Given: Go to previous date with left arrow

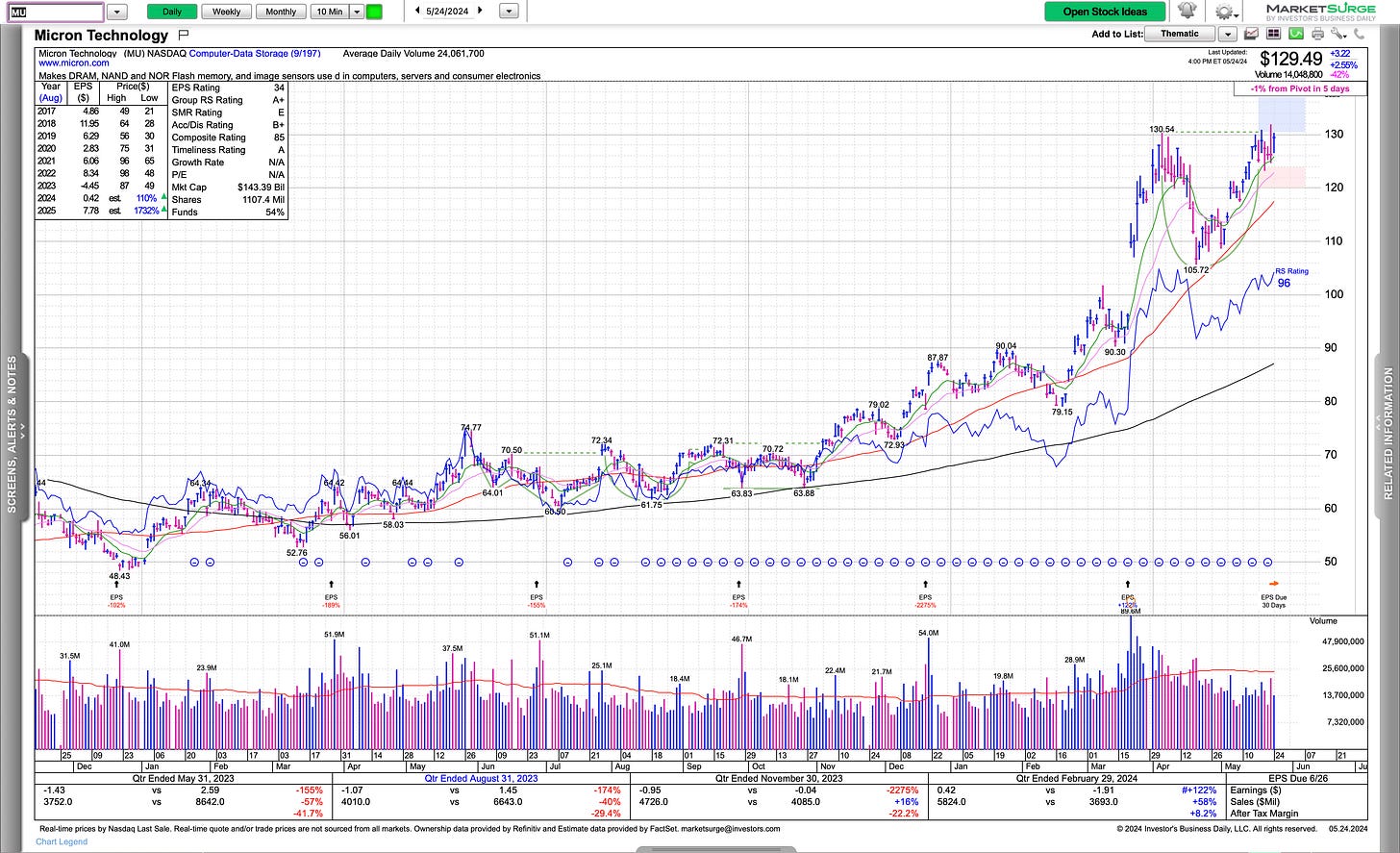Looking at the screenshot, I should [417, 12].
